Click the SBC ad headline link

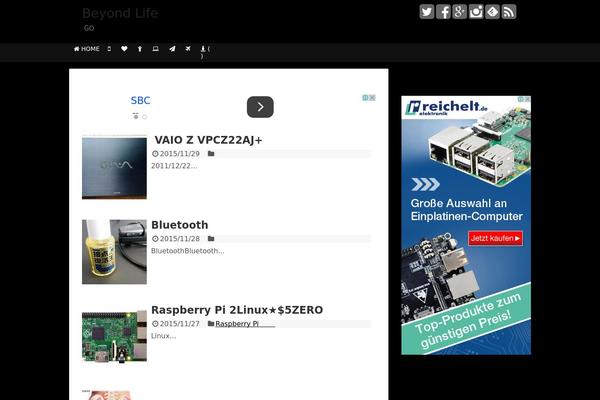point(140,100)
